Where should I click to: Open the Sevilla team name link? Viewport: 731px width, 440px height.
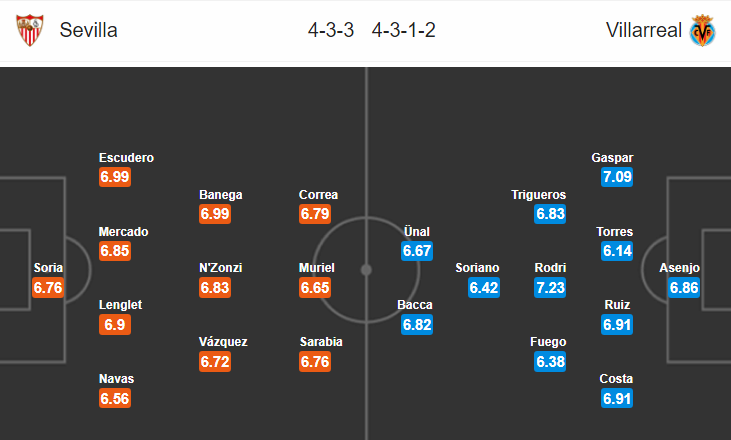(x=89, y=30)
